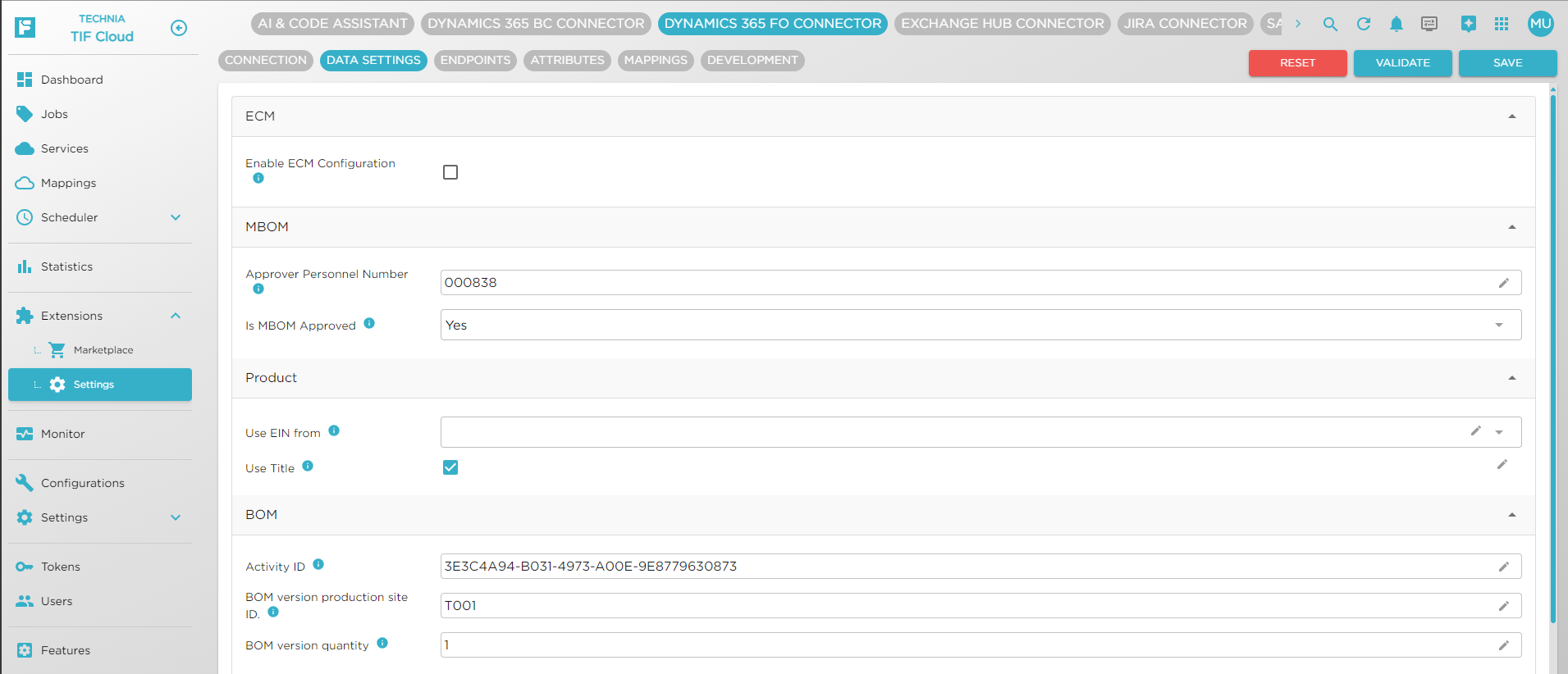Open the Use EIN from dropdown
Viewport: 1568px width, 674px height.
1498,432
